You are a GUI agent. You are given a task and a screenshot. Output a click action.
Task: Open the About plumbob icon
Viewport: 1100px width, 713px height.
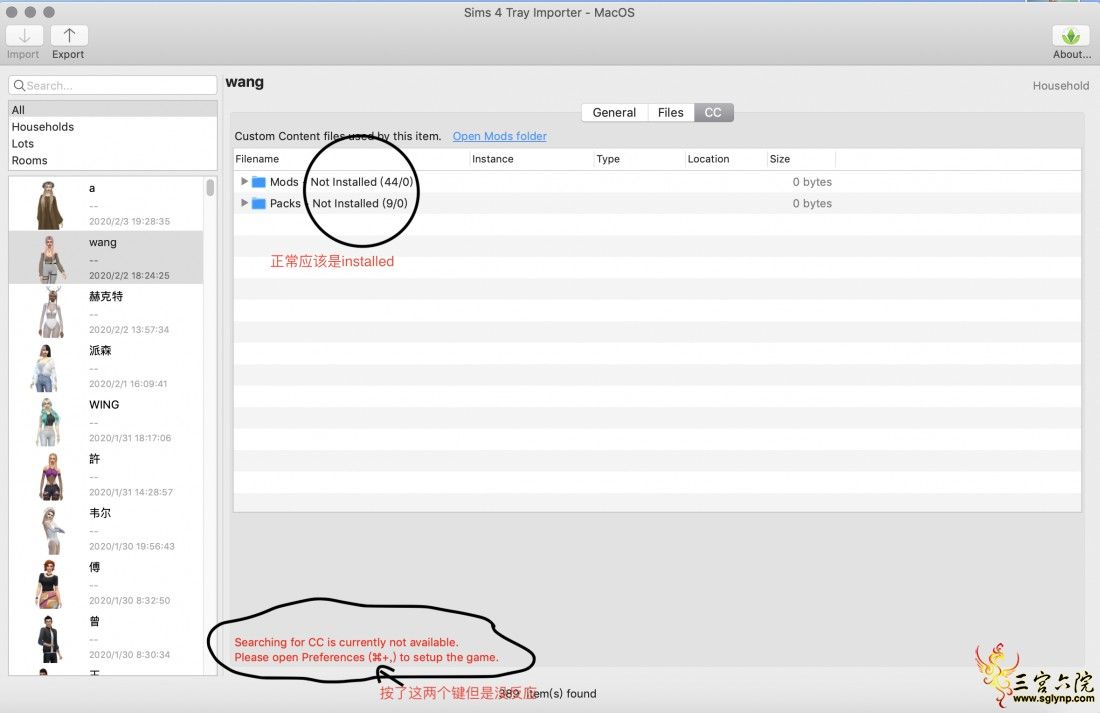point(1071,36)
